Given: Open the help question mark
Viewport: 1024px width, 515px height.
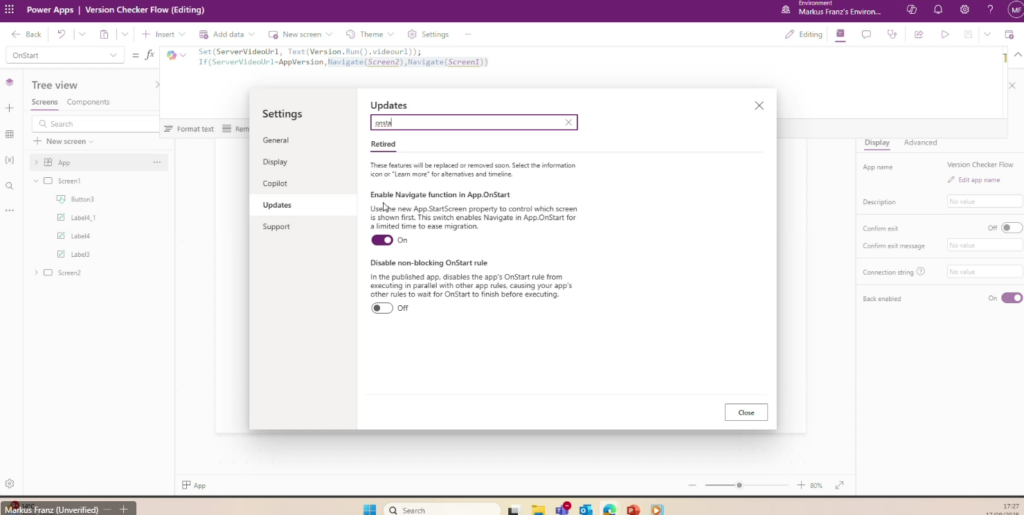Looking at the screenshot, I should tap(991, 10).
